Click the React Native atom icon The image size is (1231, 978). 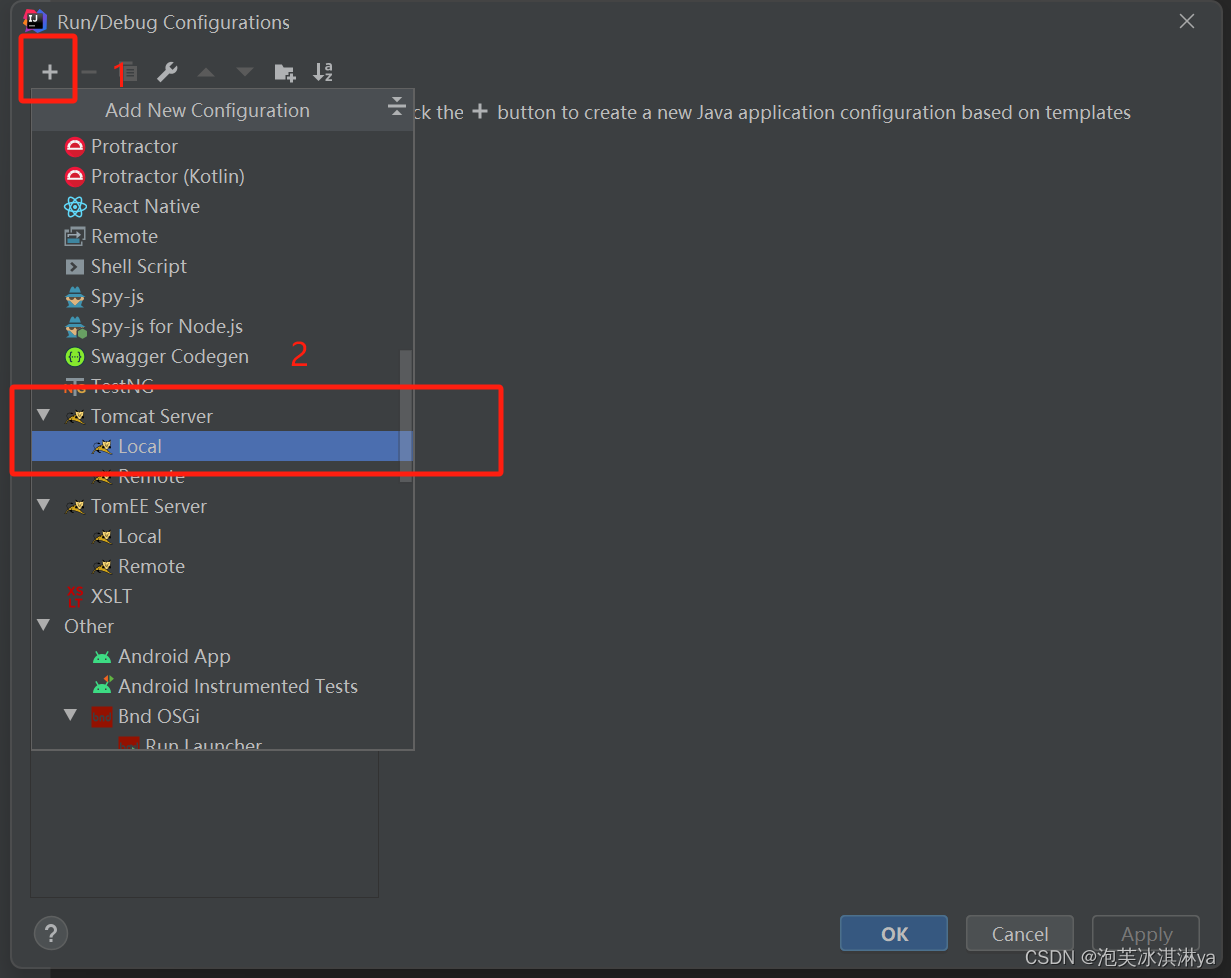pyautogui.click(x=75, y=207)
